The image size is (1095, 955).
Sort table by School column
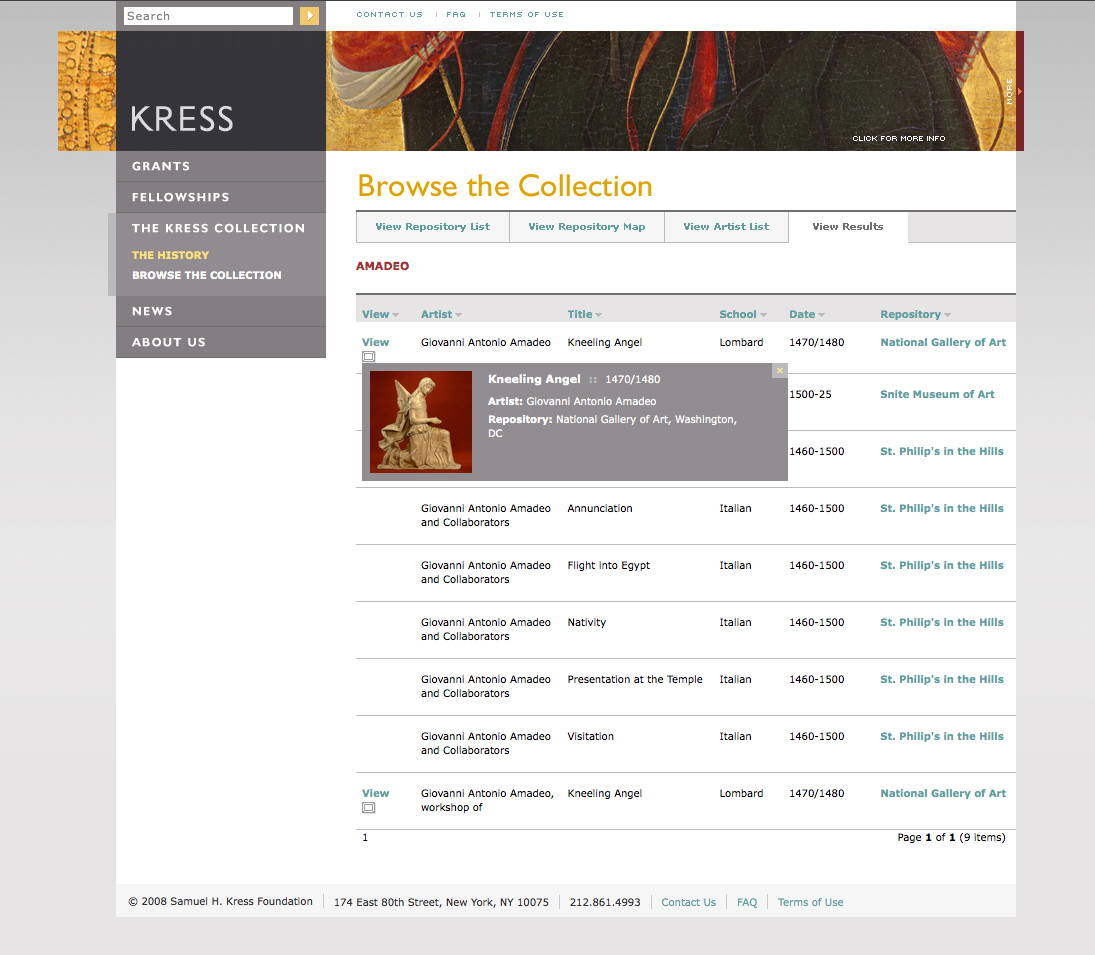tap(743, 314)
